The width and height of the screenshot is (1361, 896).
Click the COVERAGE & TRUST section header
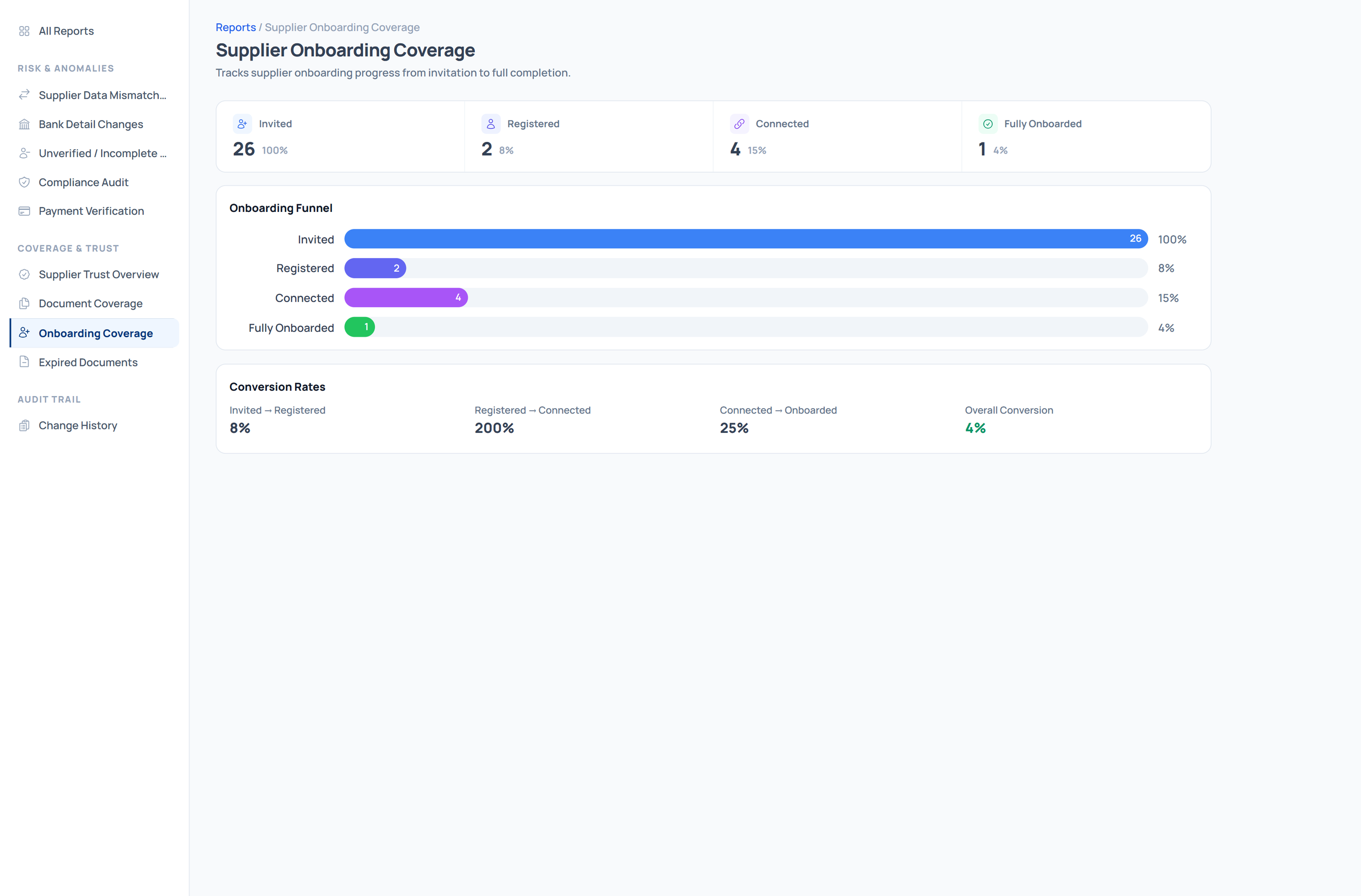click(68, 249)
